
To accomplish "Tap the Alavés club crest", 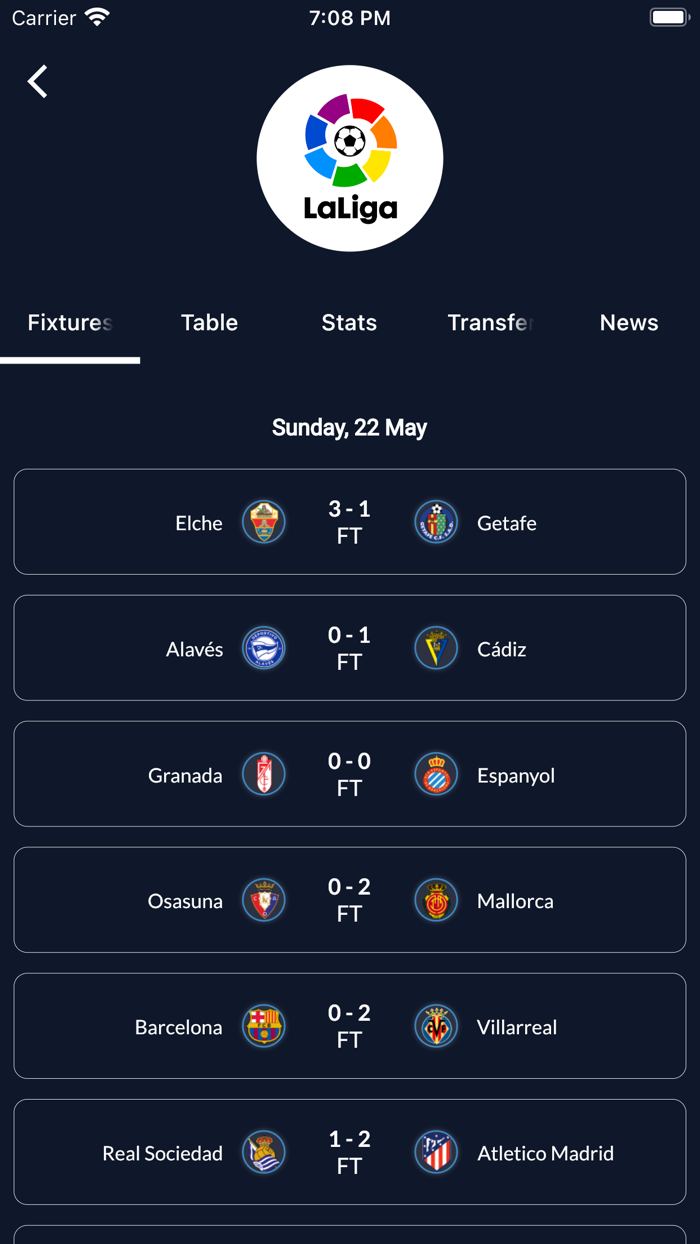I will tap(264, 648).
